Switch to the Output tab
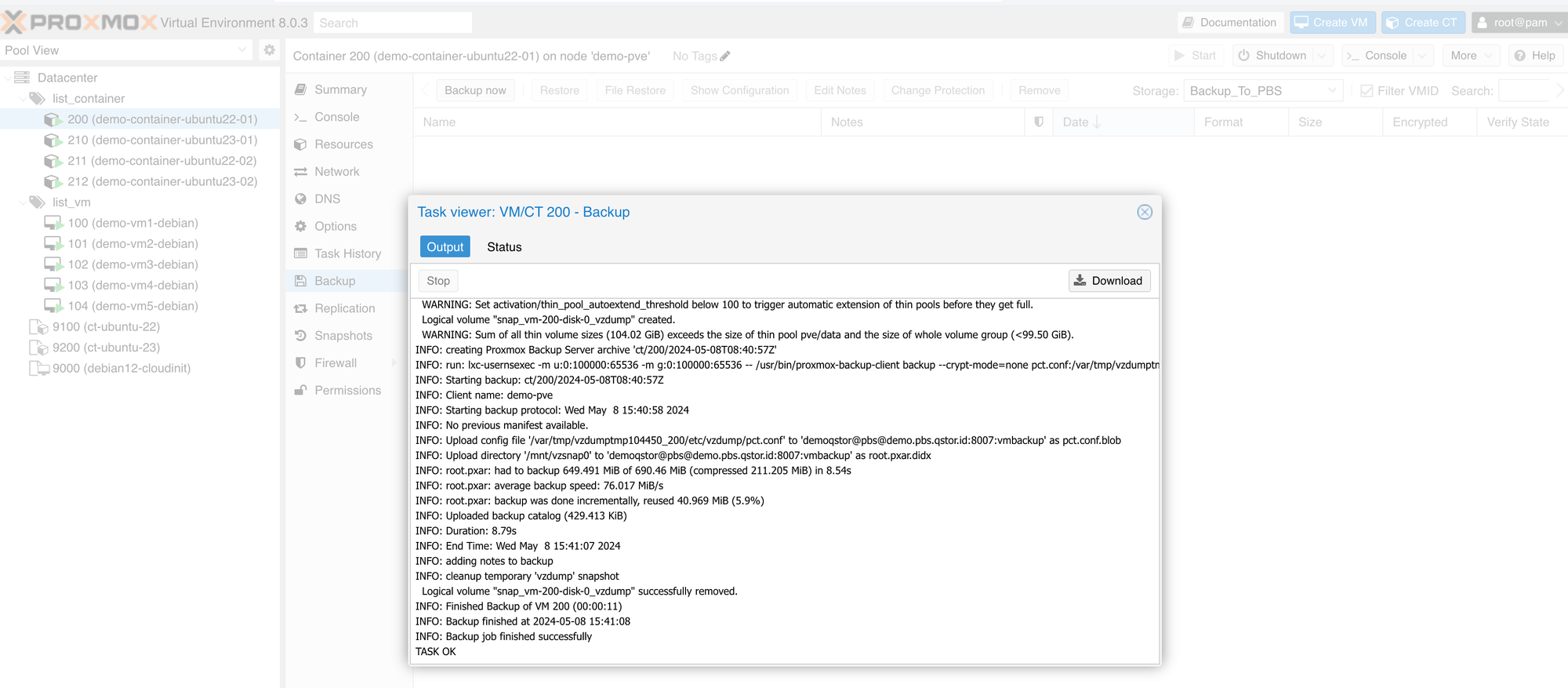This screenshot has height=688, width=1568. pyautogui.click(x=445, y=246)
